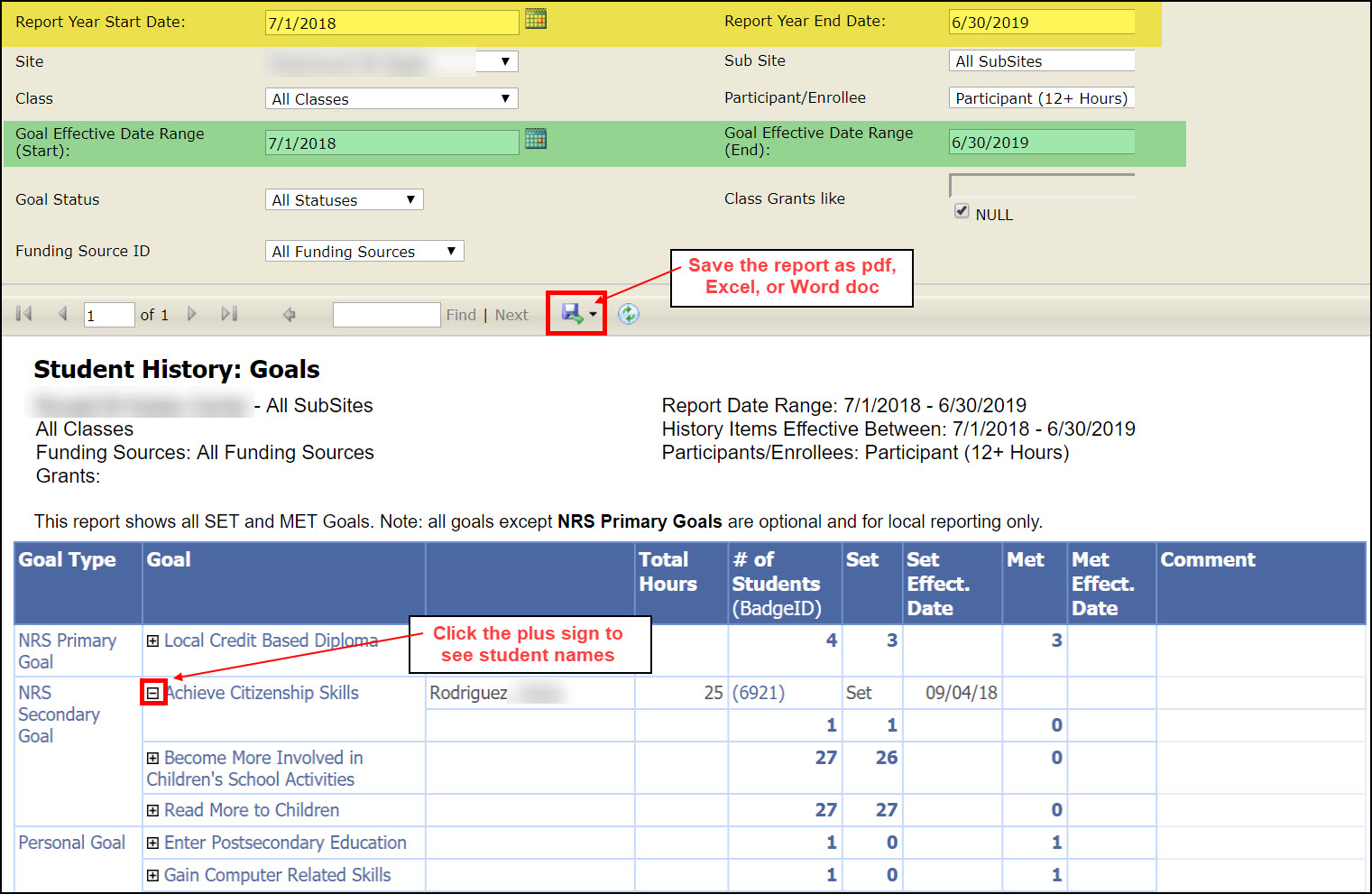Open calendar picker for Goal Effective Date Start
The width and height of the screenshot is (1372, 894).
click(536, 139)
